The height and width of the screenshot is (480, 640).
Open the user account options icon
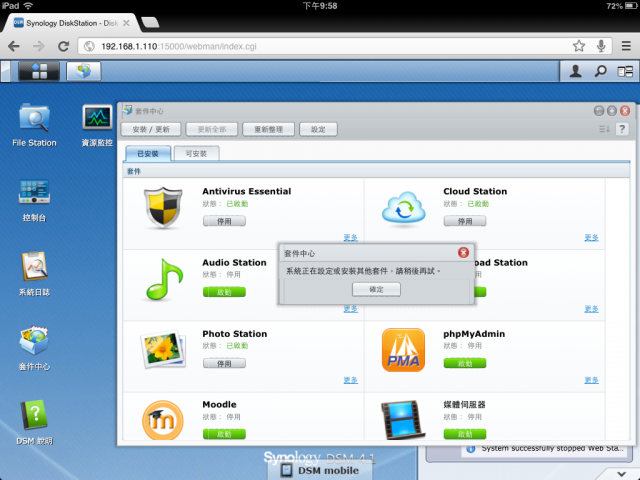pos(576,71)
